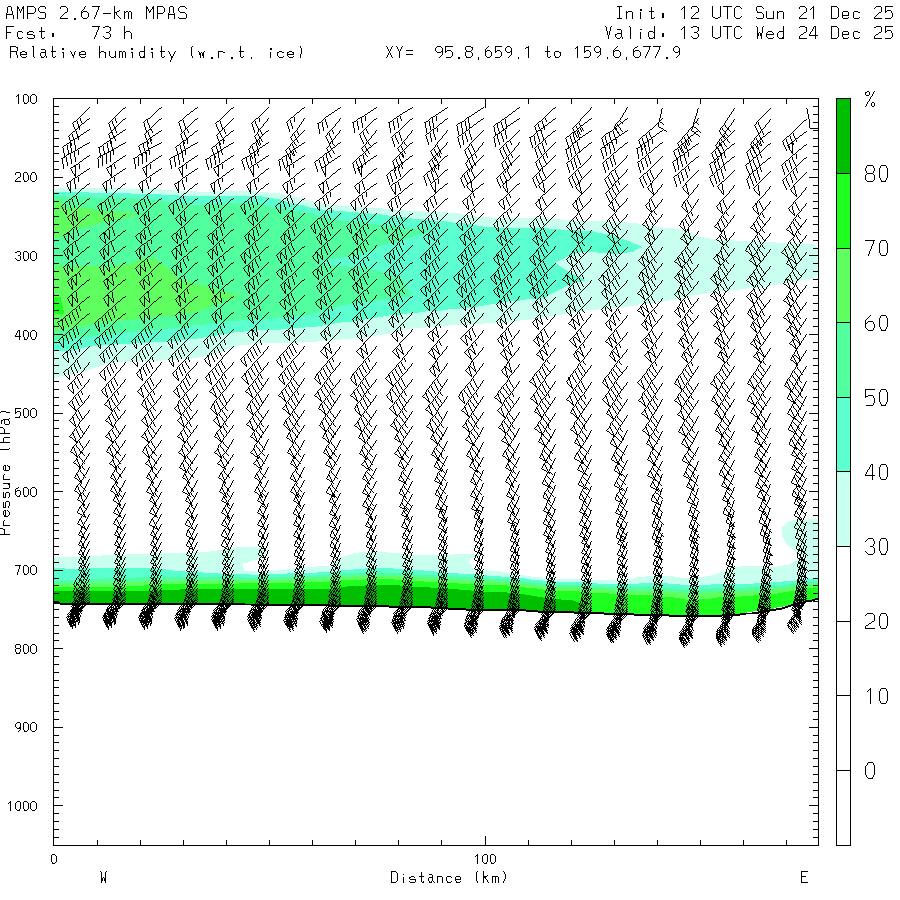Click the 600 pressure axis label
Screen dimensions: 900x900
(26, 492)
